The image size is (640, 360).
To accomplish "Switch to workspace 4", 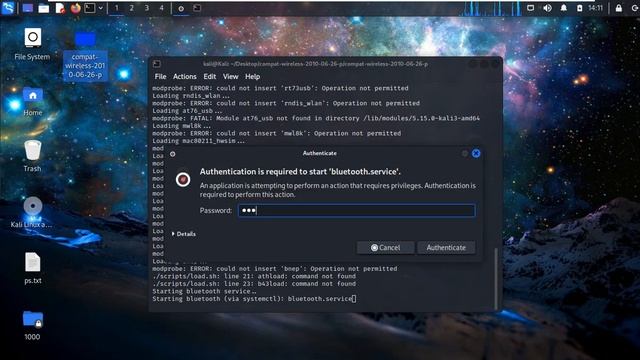I will tap(162, 8).
